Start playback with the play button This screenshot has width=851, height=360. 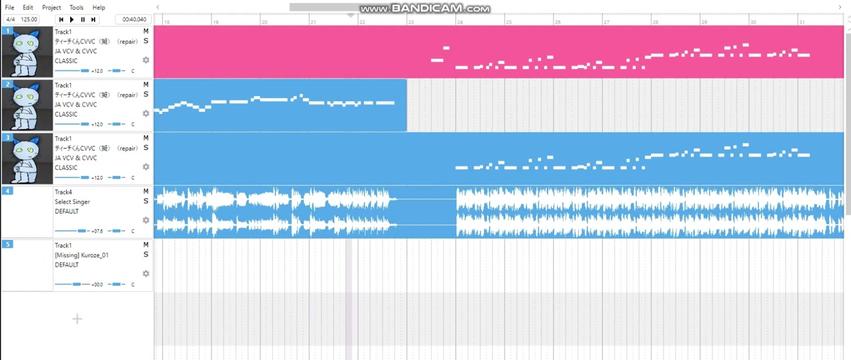pos(72,20)
